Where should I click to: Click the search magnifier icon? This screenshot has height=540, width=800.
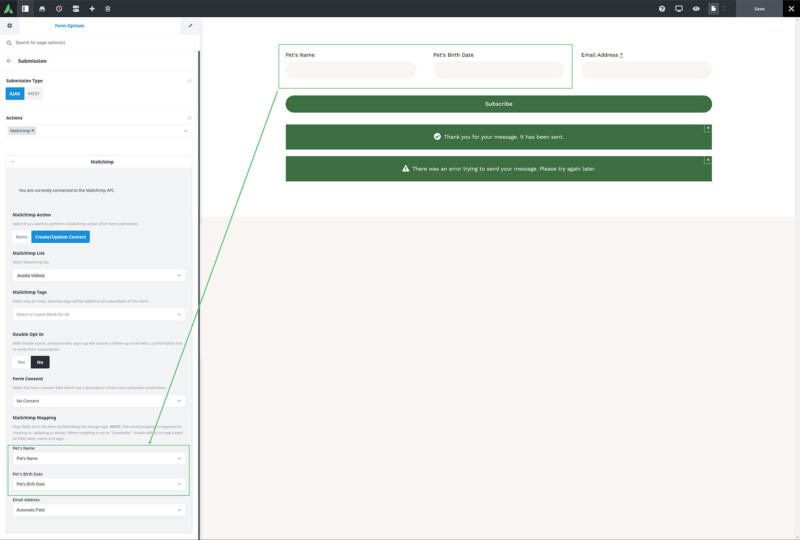pyautogui.click(x=9, y=43)
